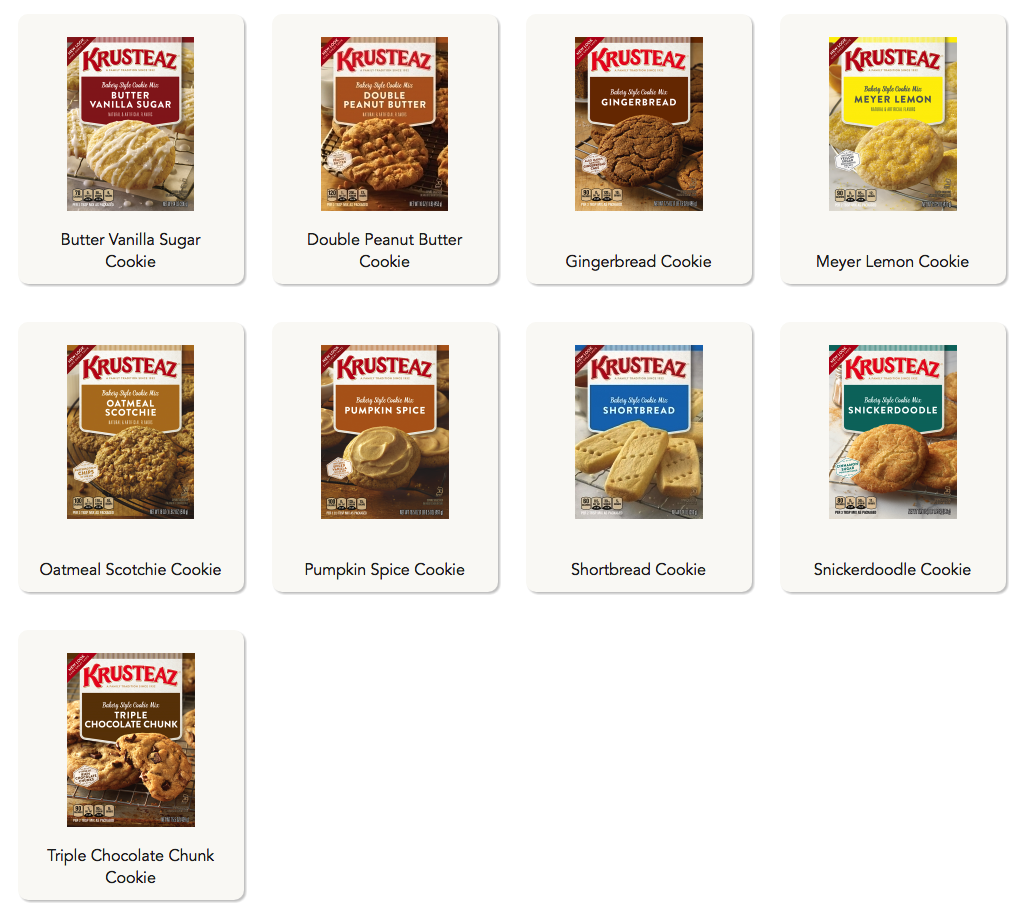Select the Double Peanut Butter Cookie box image
Image resolution: width=1035 pixels, height=917 pixels.
coord(384,124)
